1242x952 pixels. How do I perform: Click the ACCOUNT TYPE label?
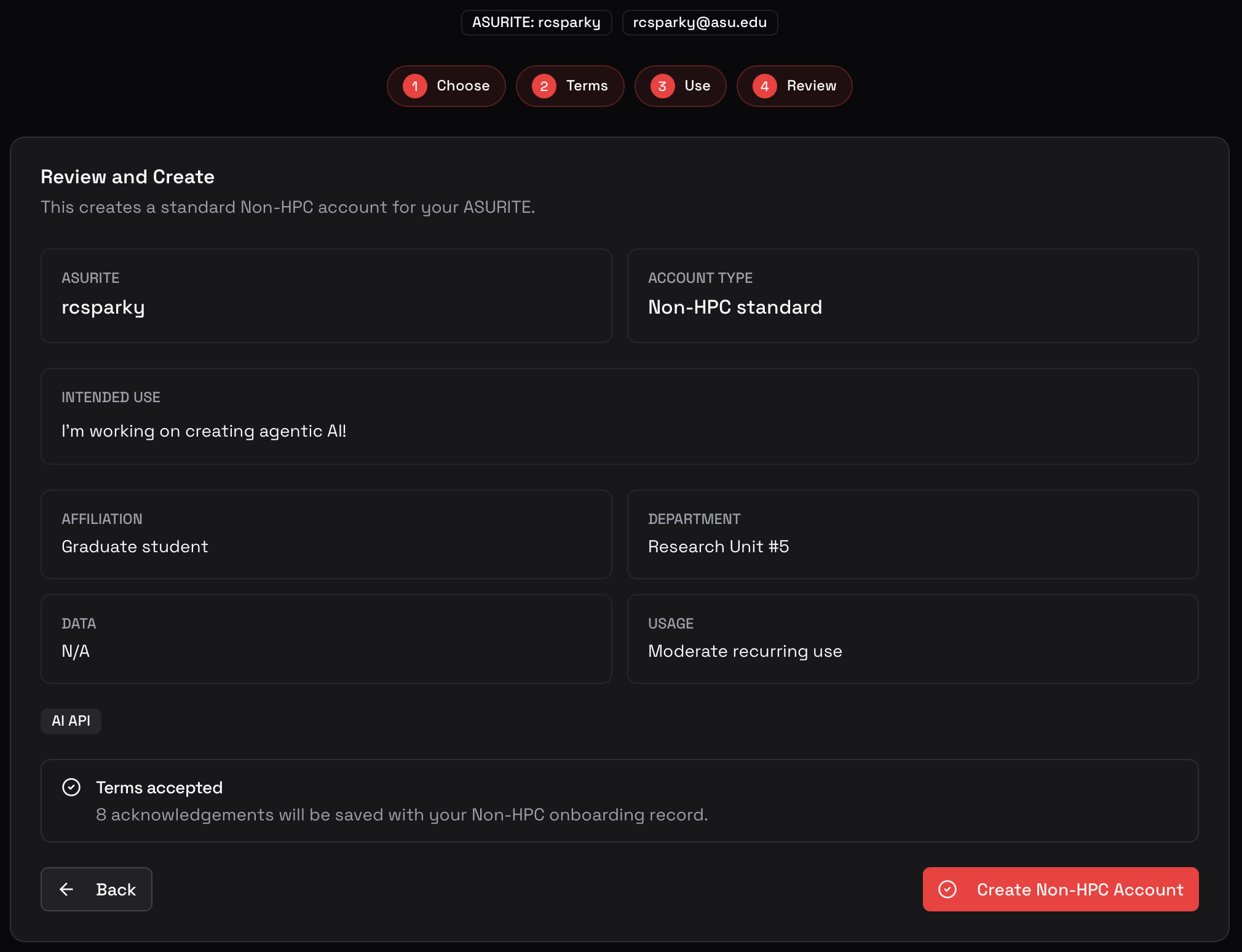pos(700,278)
